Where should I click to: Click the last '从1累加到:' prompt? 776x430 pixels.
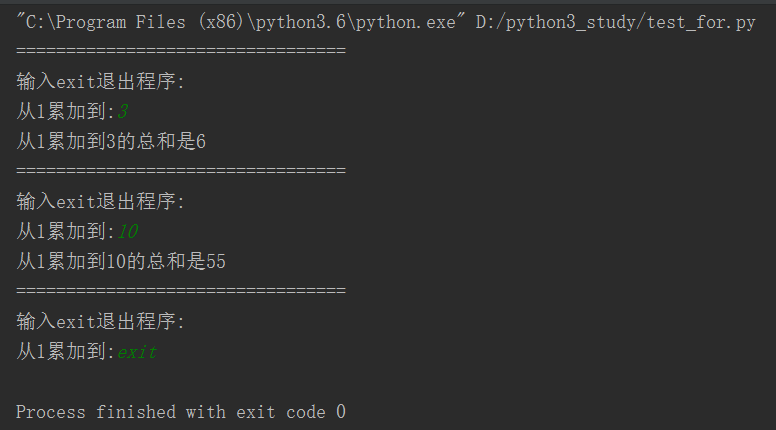tap(66, 352)
